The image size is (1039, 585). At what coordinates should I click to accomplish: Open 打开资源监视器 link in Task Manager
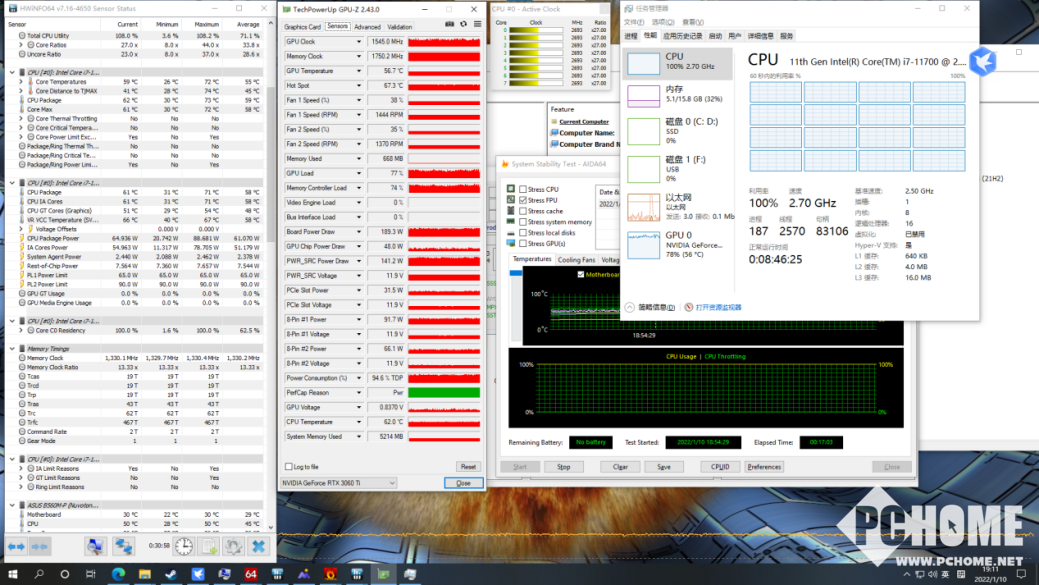click(x=718, y=307)
